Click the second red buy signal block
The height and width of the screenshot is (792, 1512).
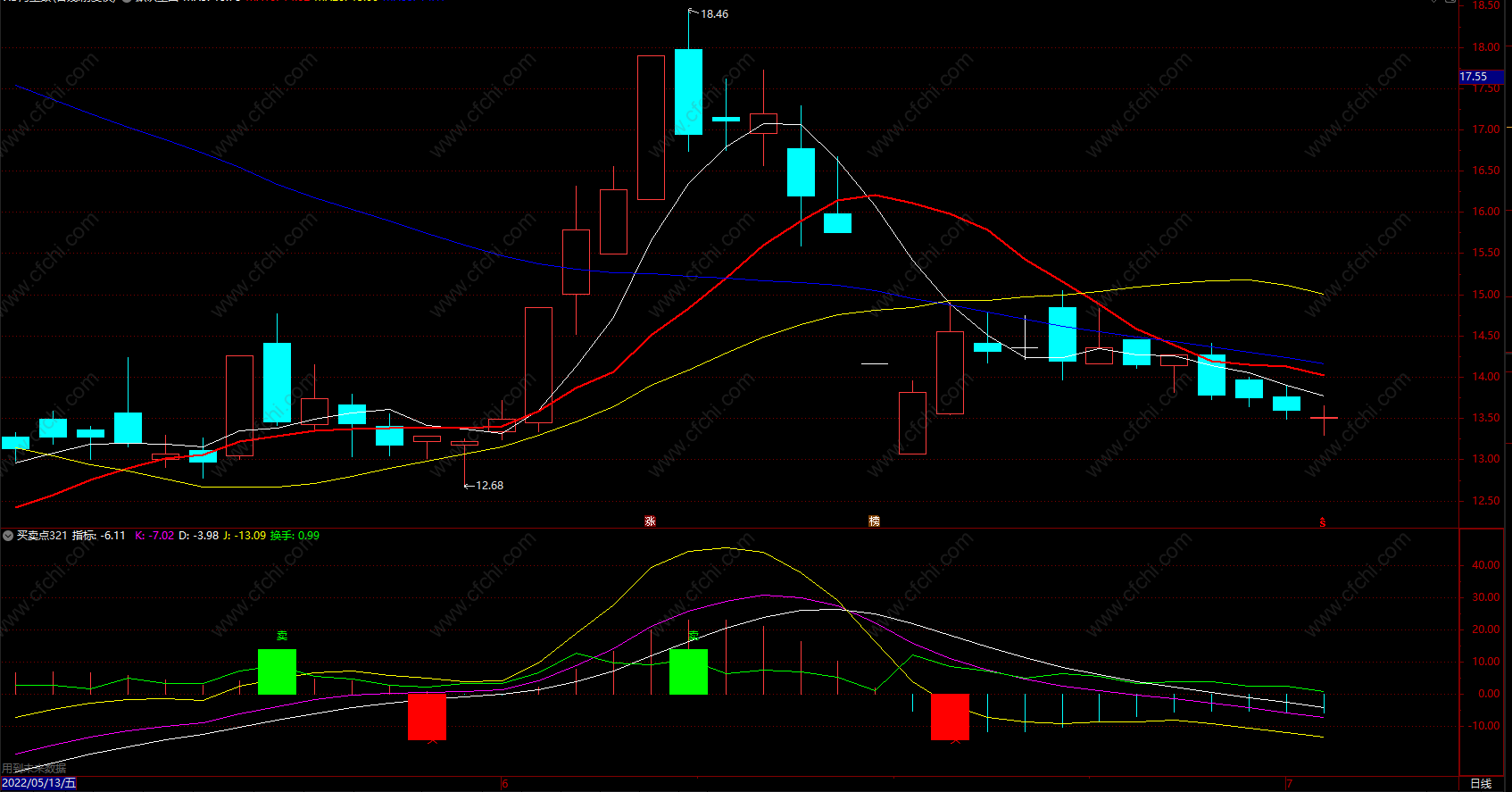point(950,717)
